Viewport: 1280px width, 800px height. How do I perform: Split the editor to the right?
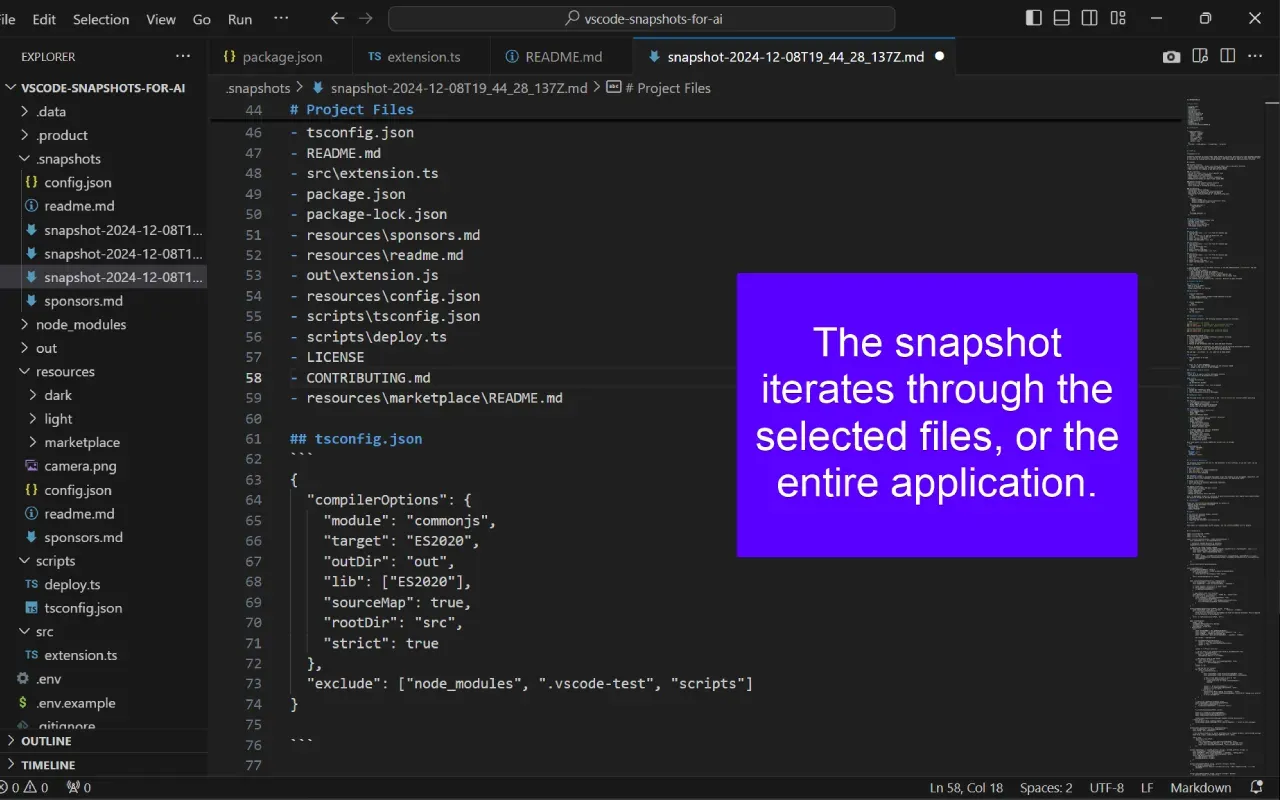[1228, 57]
